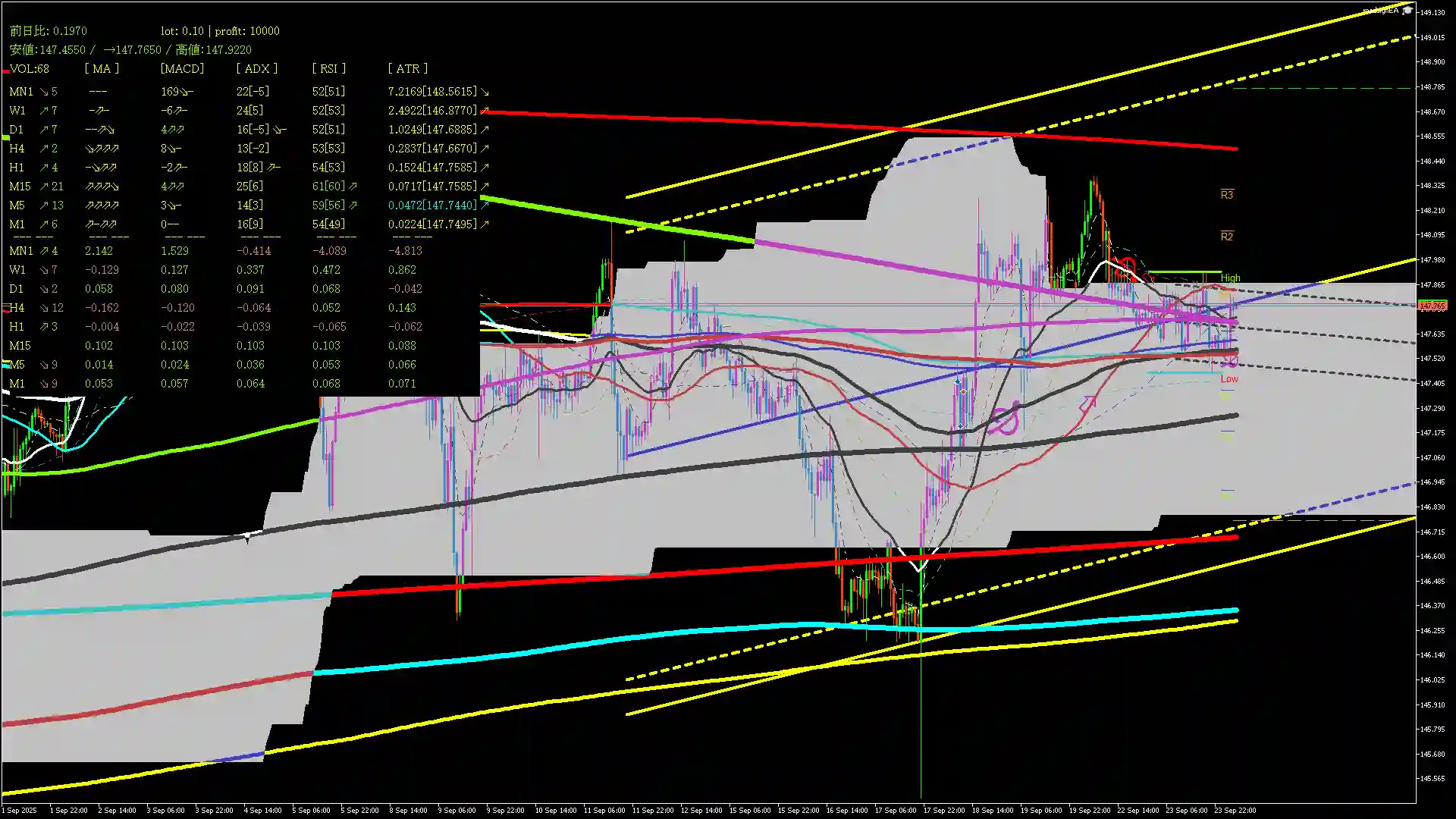Select the R2 pivot level label
The width and height of the screenshot is (1456, 819).
coord(1226,237)
